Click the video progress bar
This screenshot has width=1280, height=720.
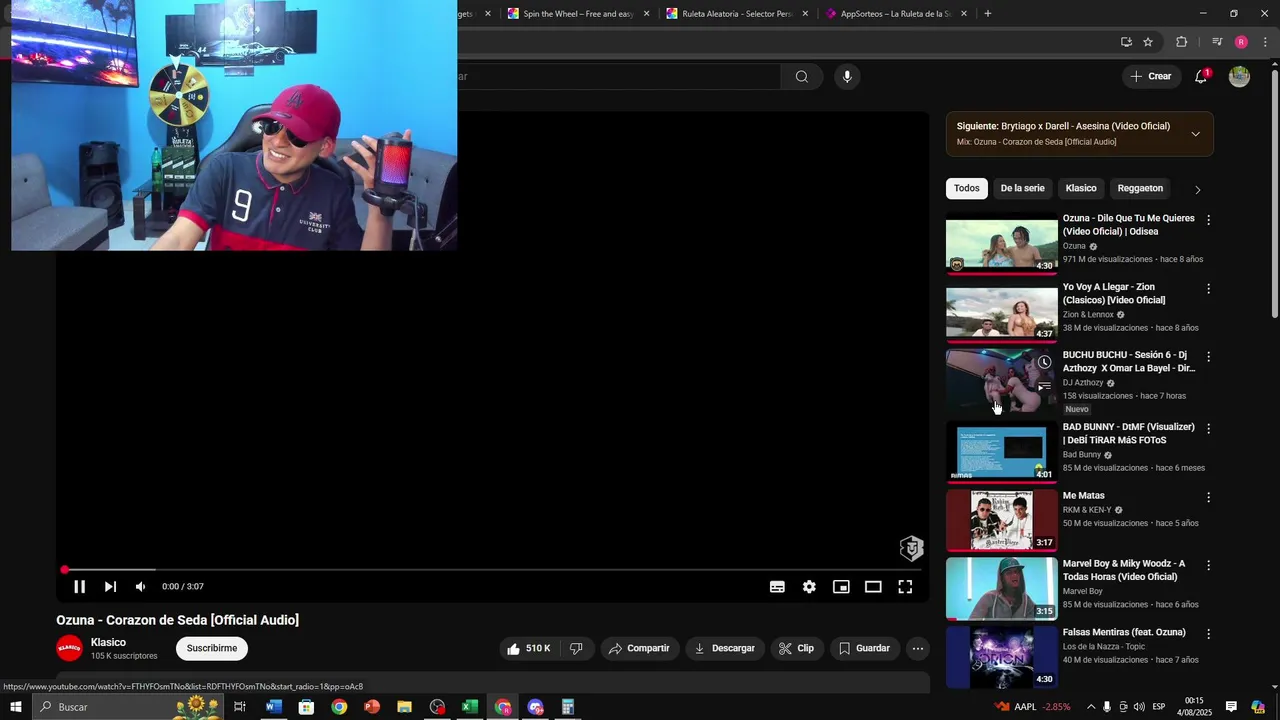492,570
